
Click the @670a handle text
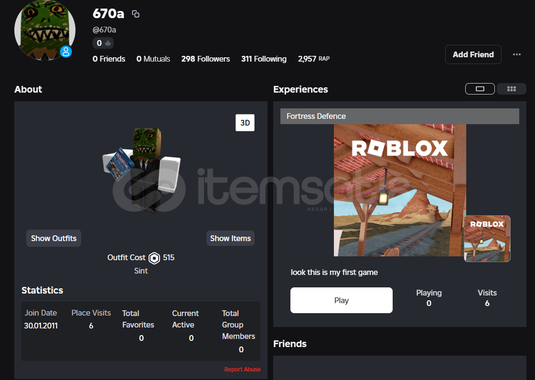[x=104, y=30]
